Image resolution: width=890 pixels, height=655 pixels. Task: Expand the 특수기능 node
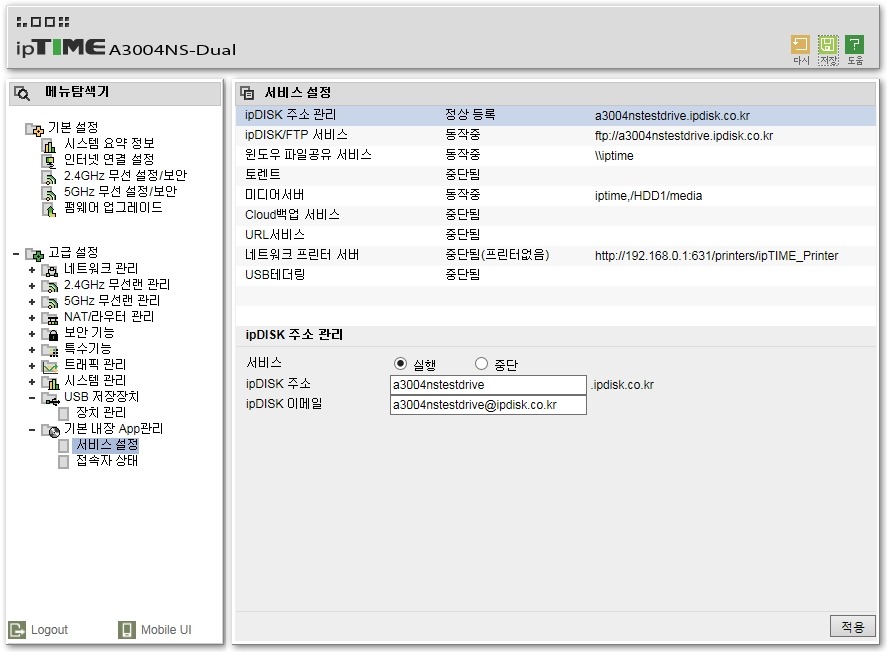(32, 350)
